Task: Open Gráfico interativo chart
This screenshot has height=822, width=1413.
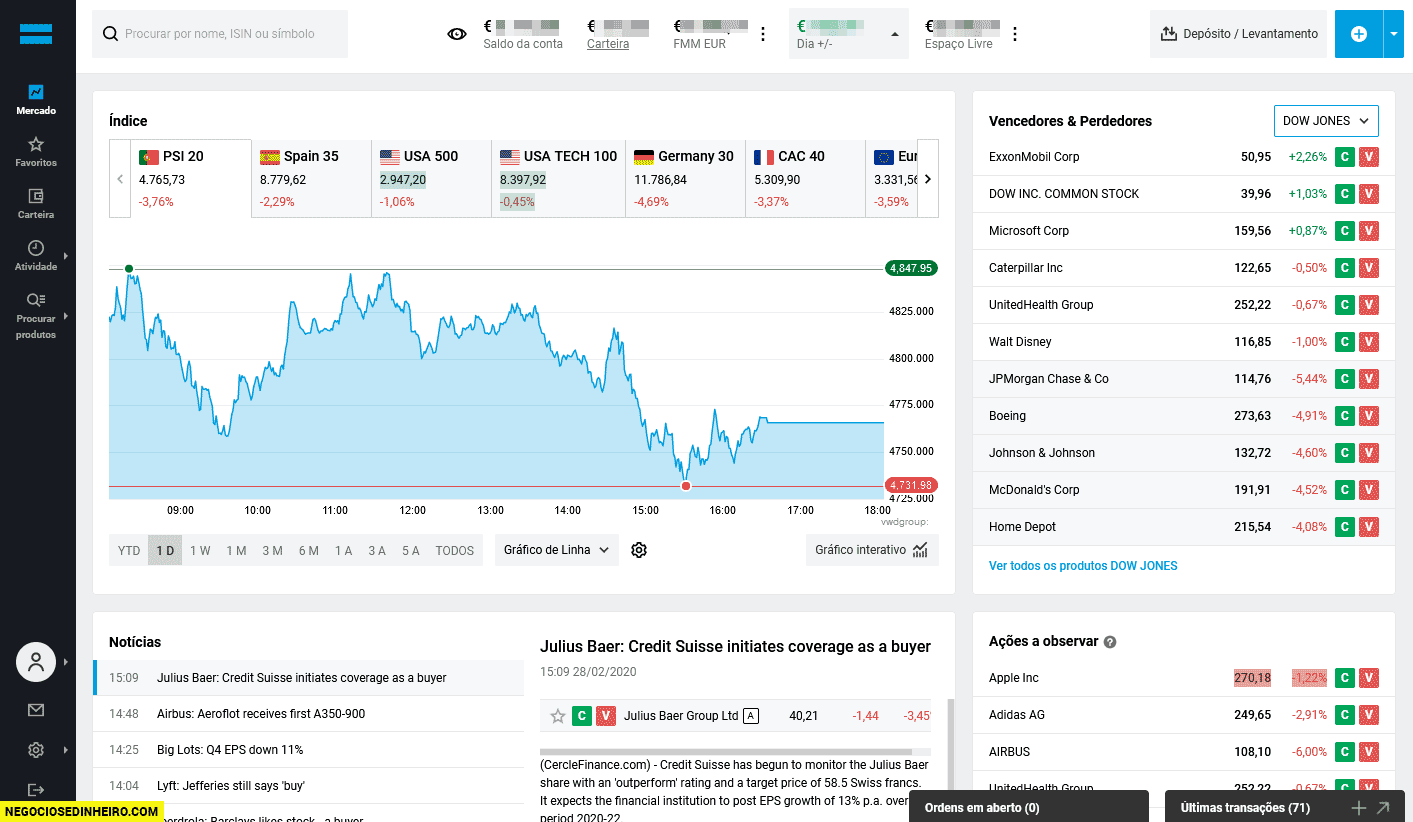Action: (872, 550)
